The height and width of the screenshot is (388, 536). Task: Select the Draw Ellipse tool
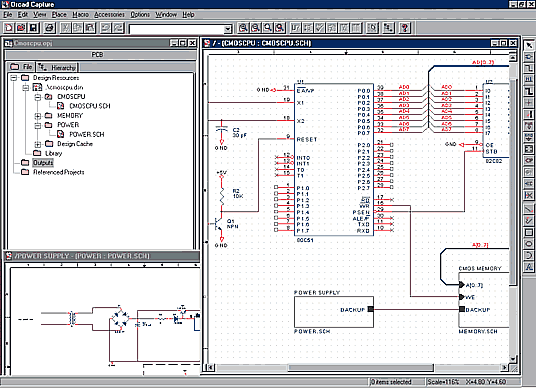pyautogui.click(x=528, y=244)
